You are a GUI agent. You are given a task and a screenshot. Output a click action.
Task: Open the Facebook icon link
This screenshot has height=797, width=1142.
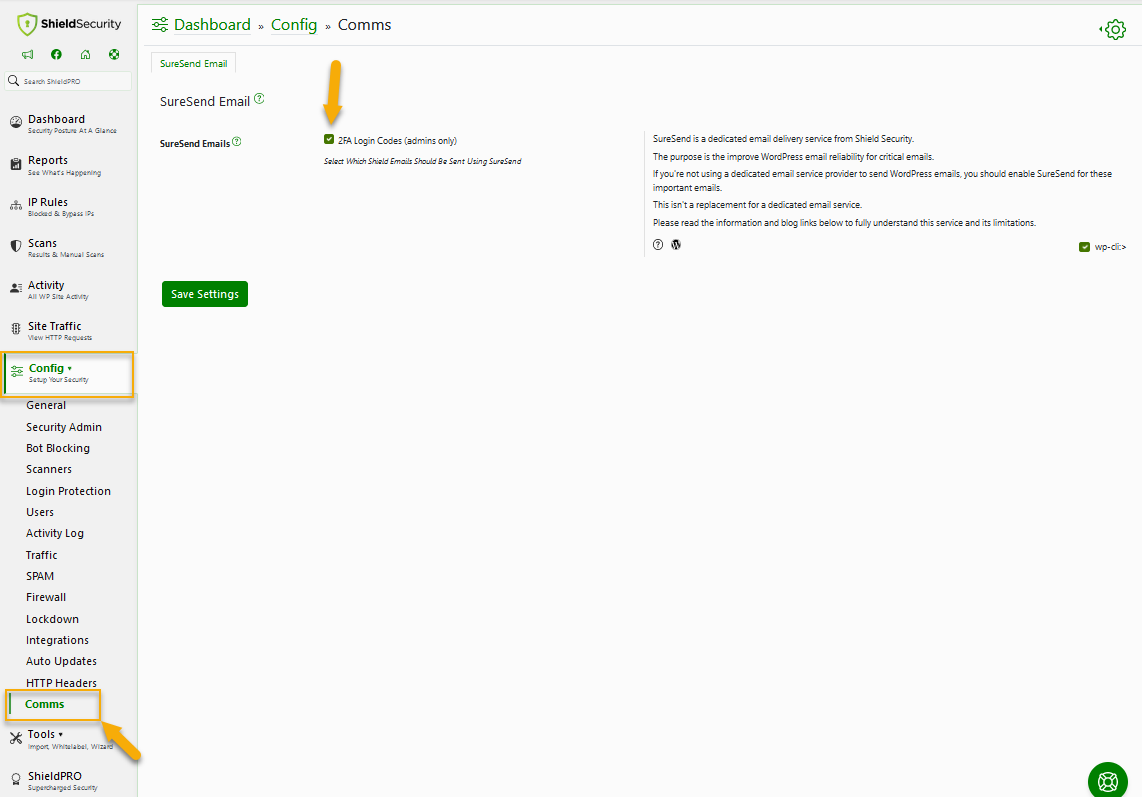[x=56, y=55]
